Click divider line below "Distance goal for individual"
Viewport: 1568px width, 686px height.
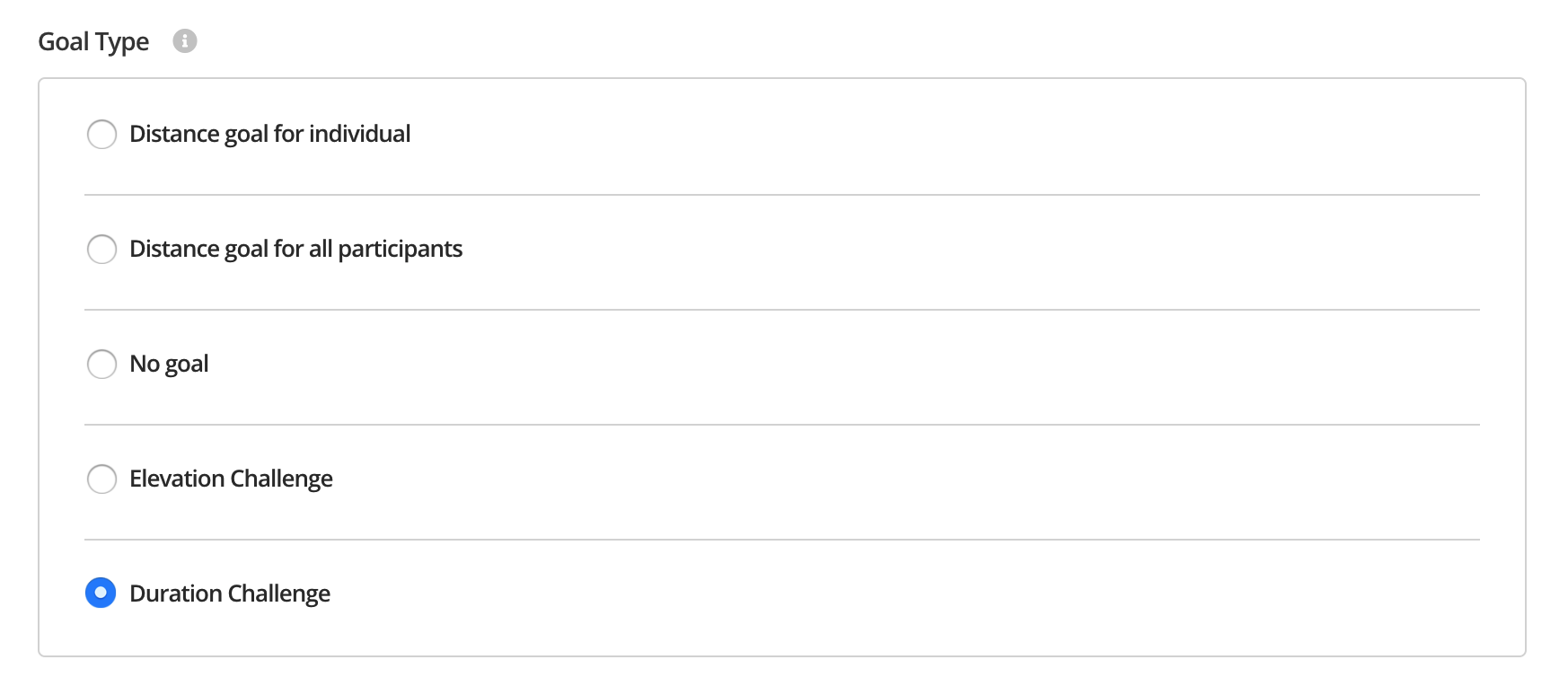pos(781,195)
